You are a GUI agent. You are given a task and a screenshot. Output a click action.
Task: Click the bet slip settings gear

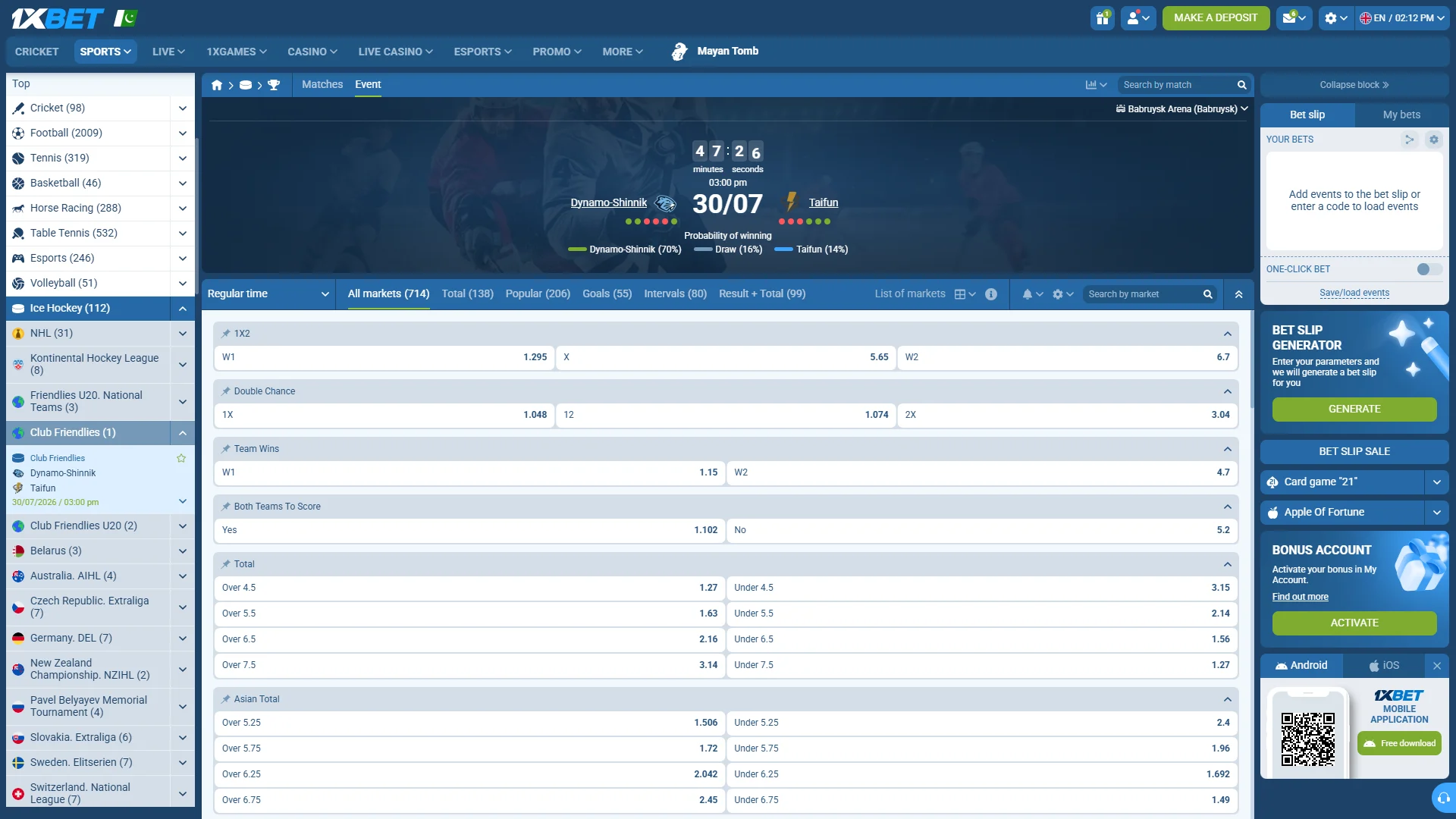(x=1433, y=140)
